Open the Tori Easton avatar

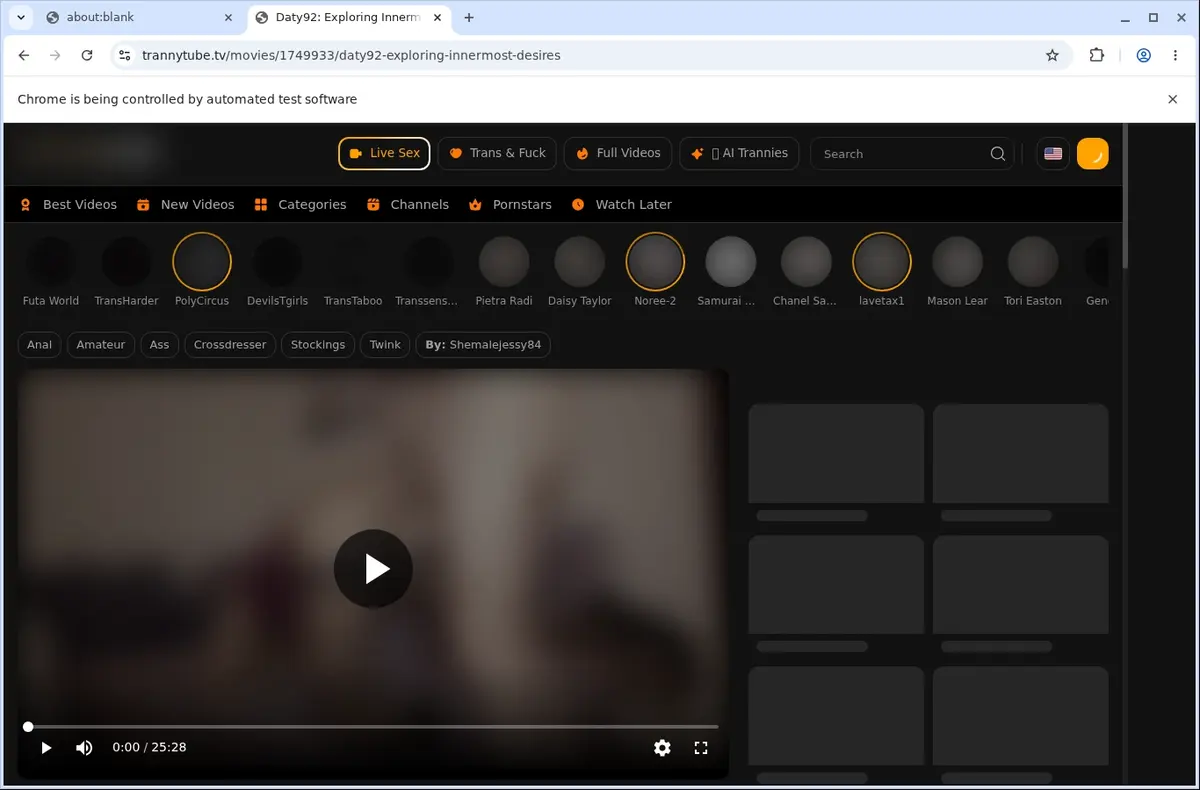pos(1033,262)
